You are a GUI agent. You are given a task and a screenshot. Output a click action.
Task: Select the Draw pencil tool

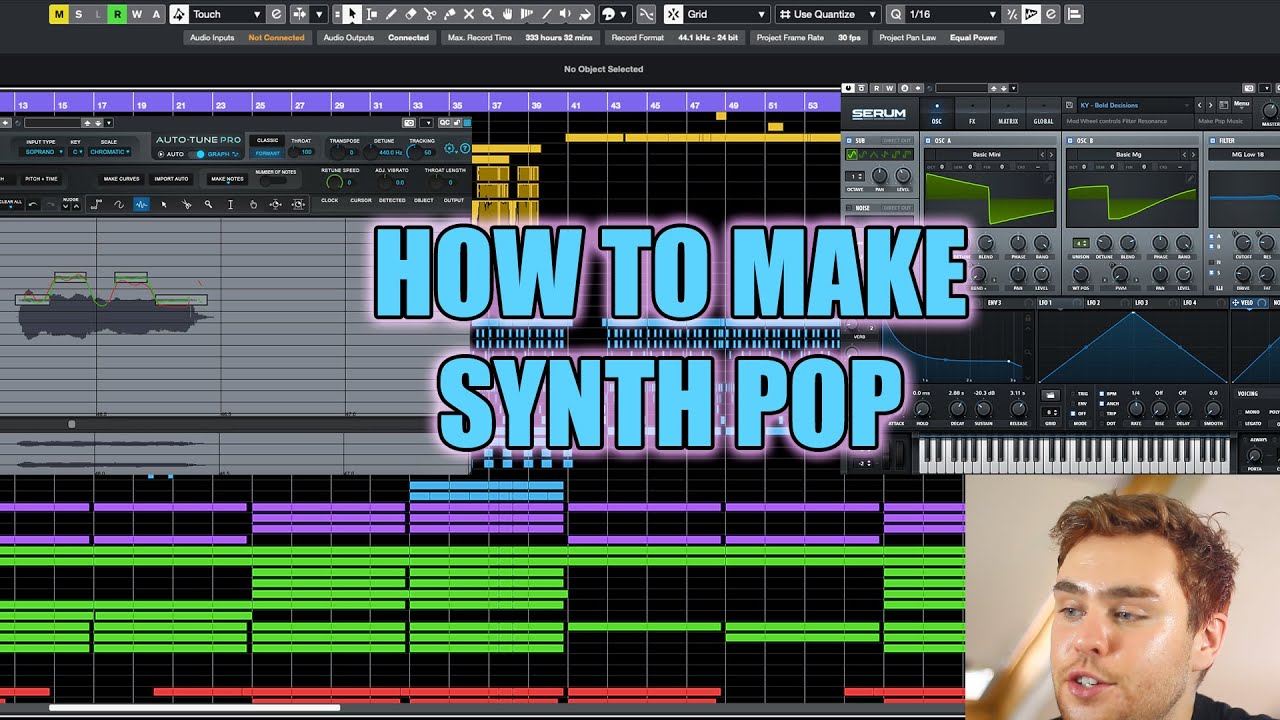391,14
